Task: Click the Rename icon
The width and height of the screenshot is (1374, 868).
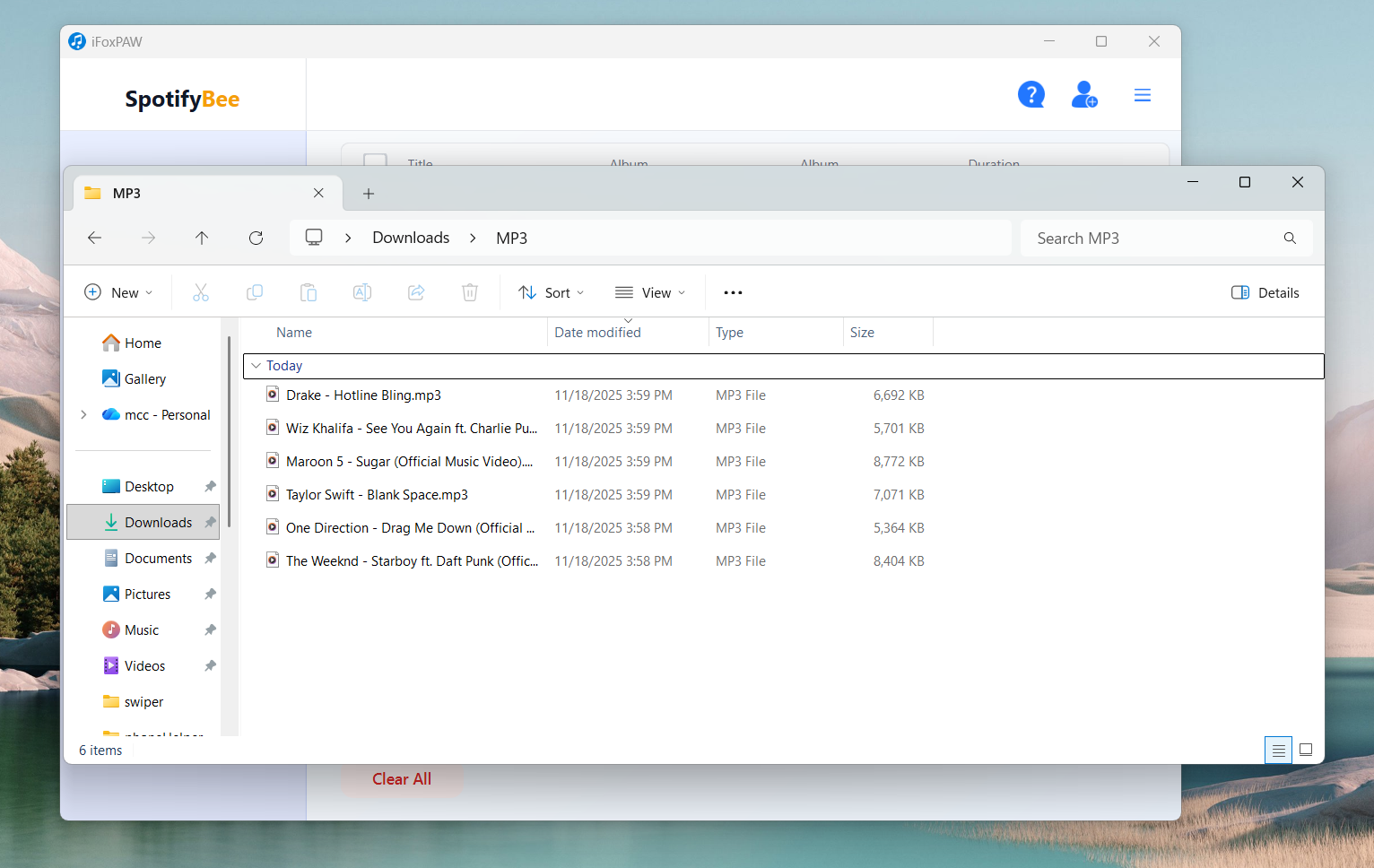Action: [x=362, y=291]
